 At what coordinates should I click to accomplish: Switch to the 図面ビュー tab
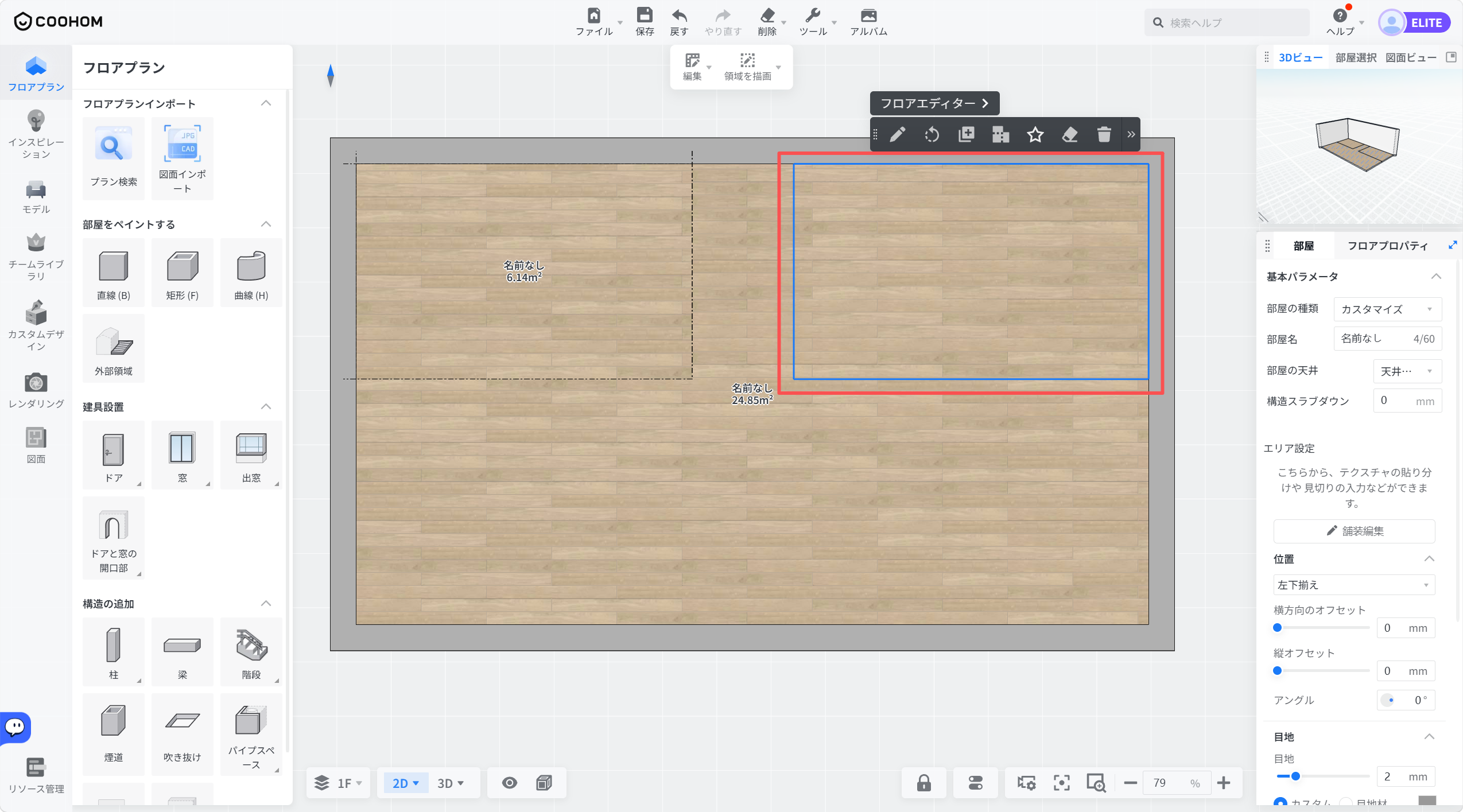1411,57
